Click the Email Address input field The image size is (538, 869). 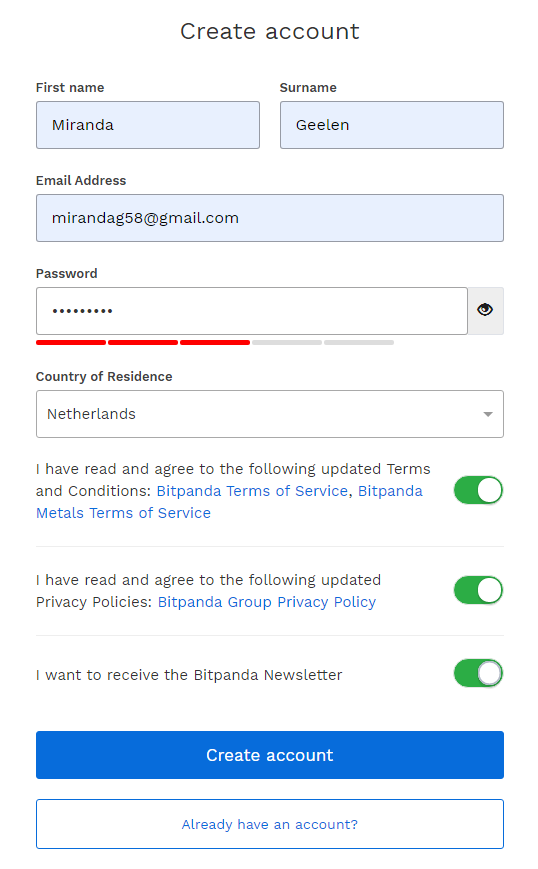click(270, 218)
